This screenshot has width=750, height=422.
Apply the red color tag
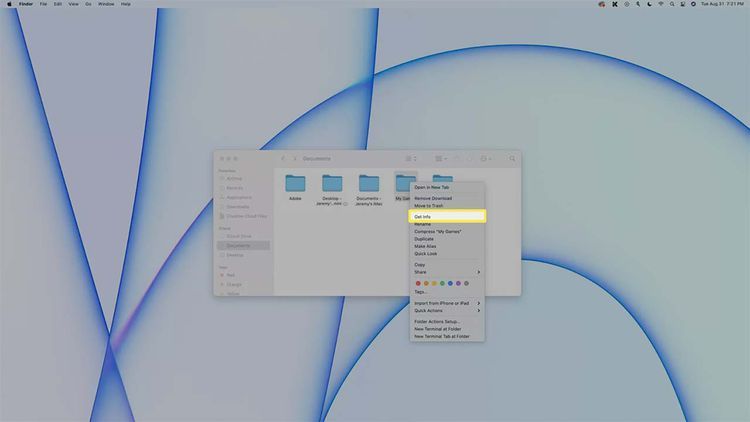point(418,283)
